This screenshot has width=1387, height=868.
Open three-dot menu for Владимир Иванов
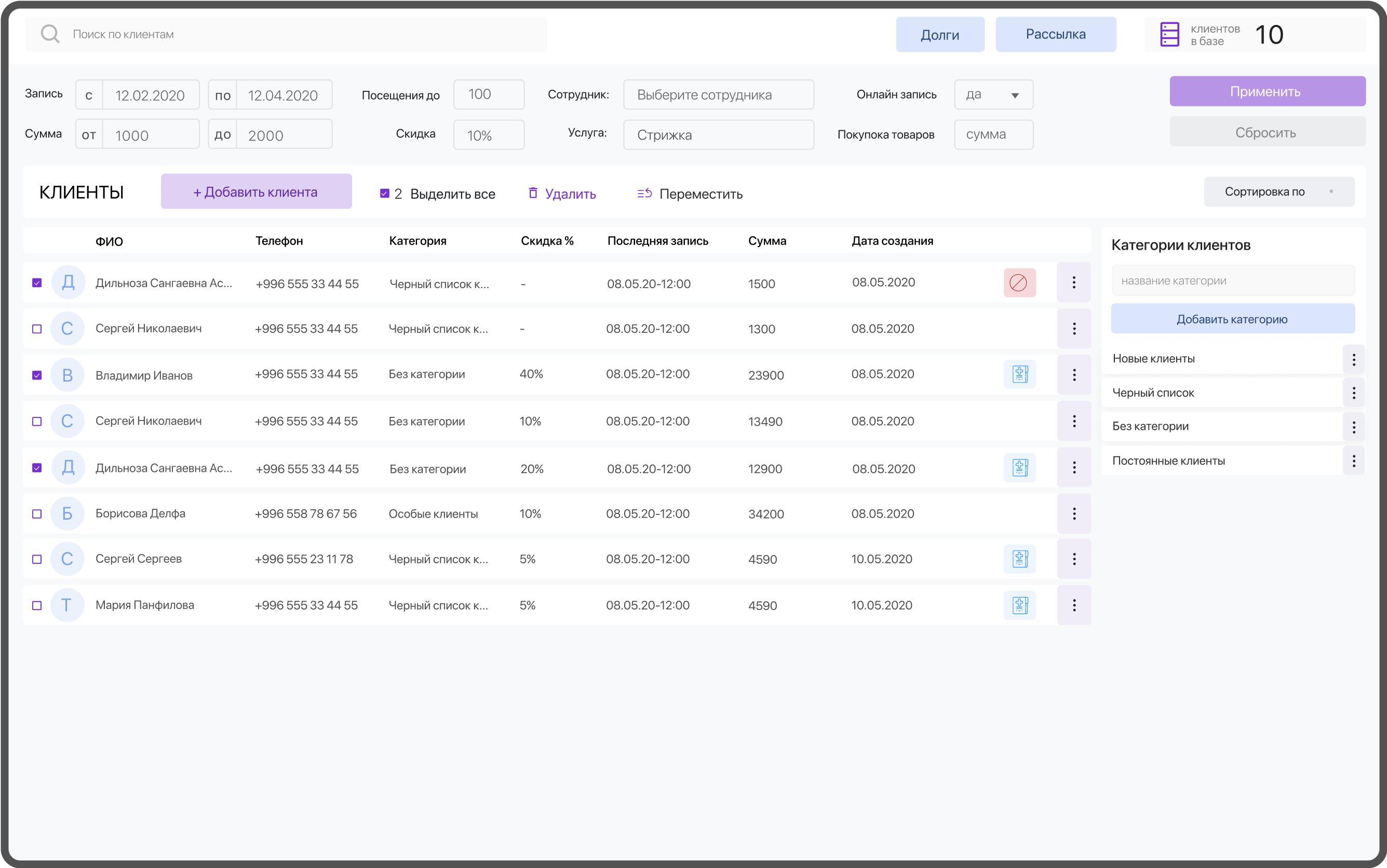(1073, 375)
